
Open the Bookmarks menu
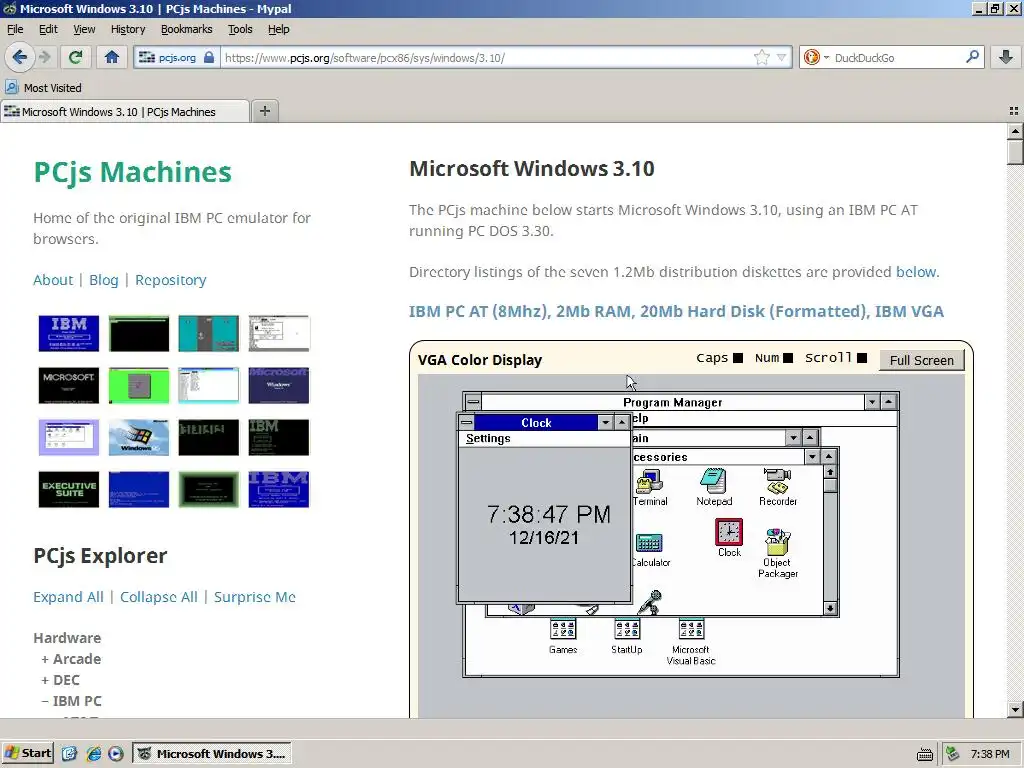(186, 29)
